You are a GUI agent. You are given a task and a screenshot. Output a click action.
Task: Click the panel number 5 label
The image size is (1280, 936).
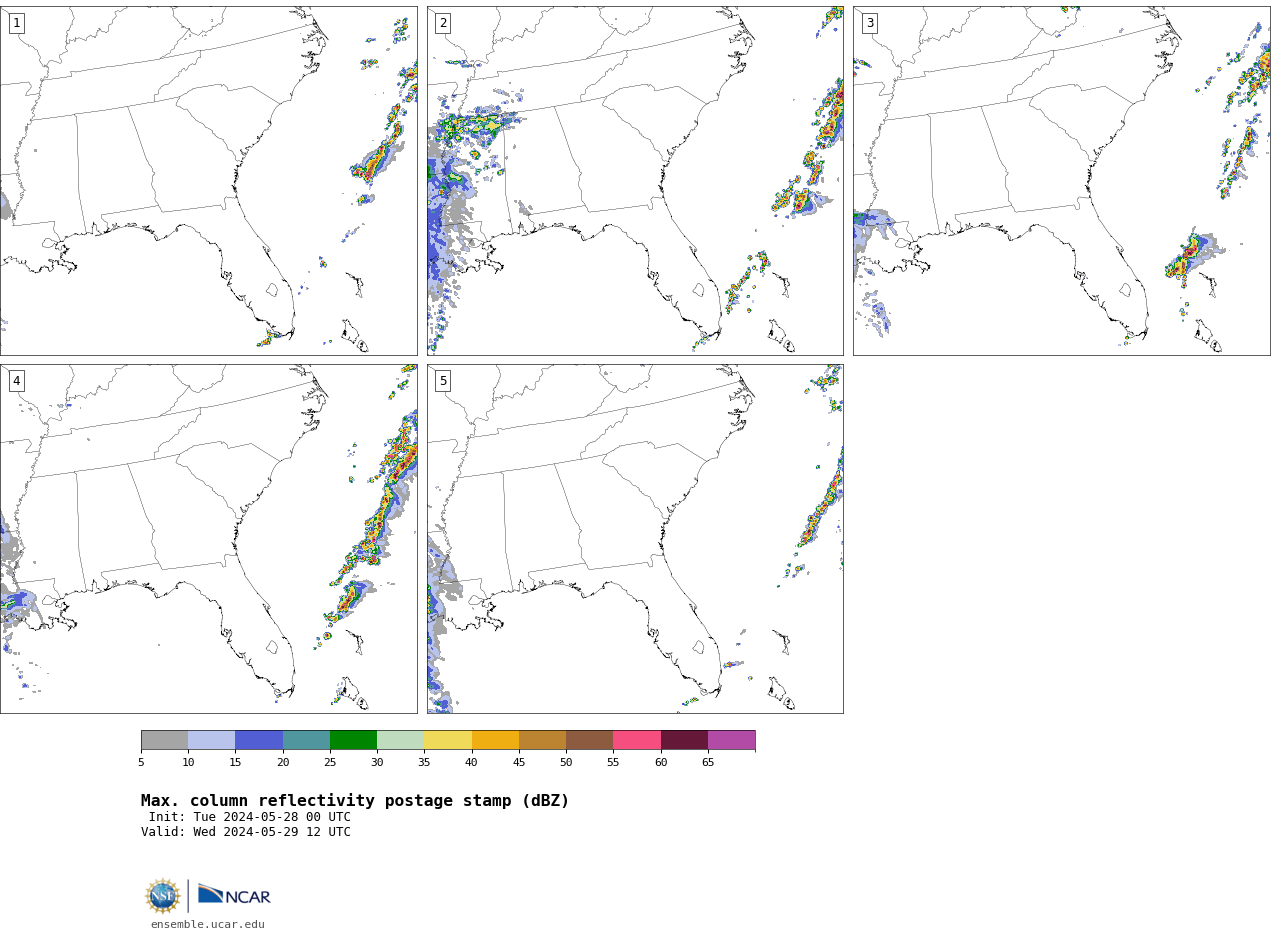(x=443, y=381)
